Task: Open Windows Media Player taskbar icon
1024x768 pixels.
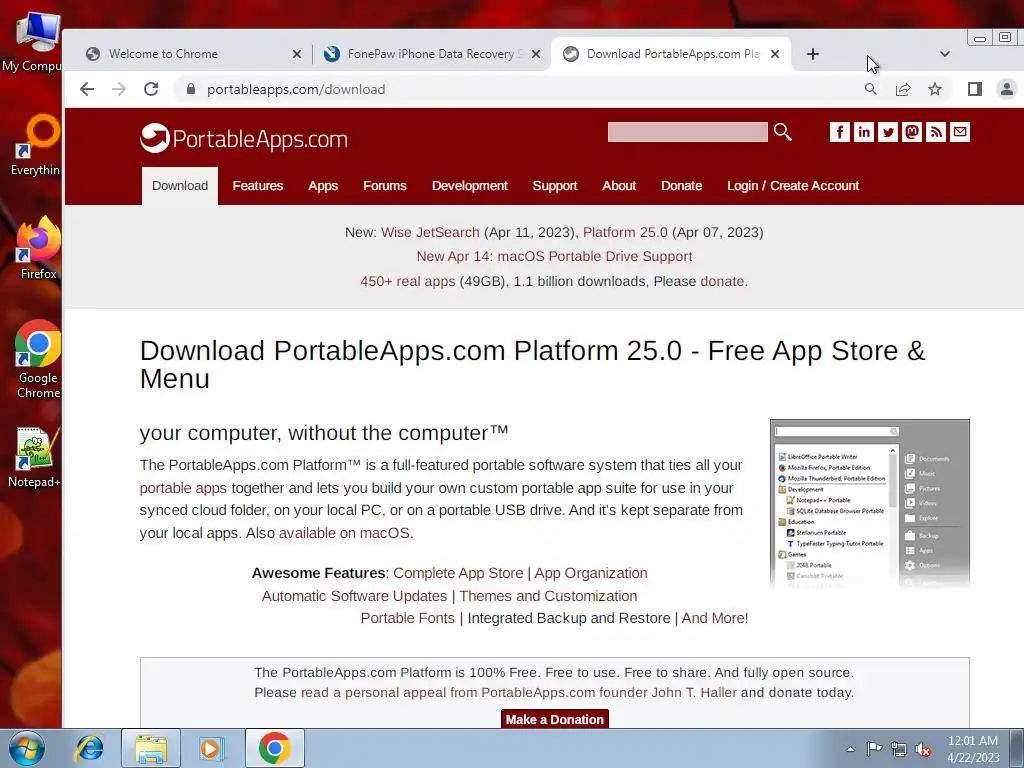Action: click(x=210, y=748)
